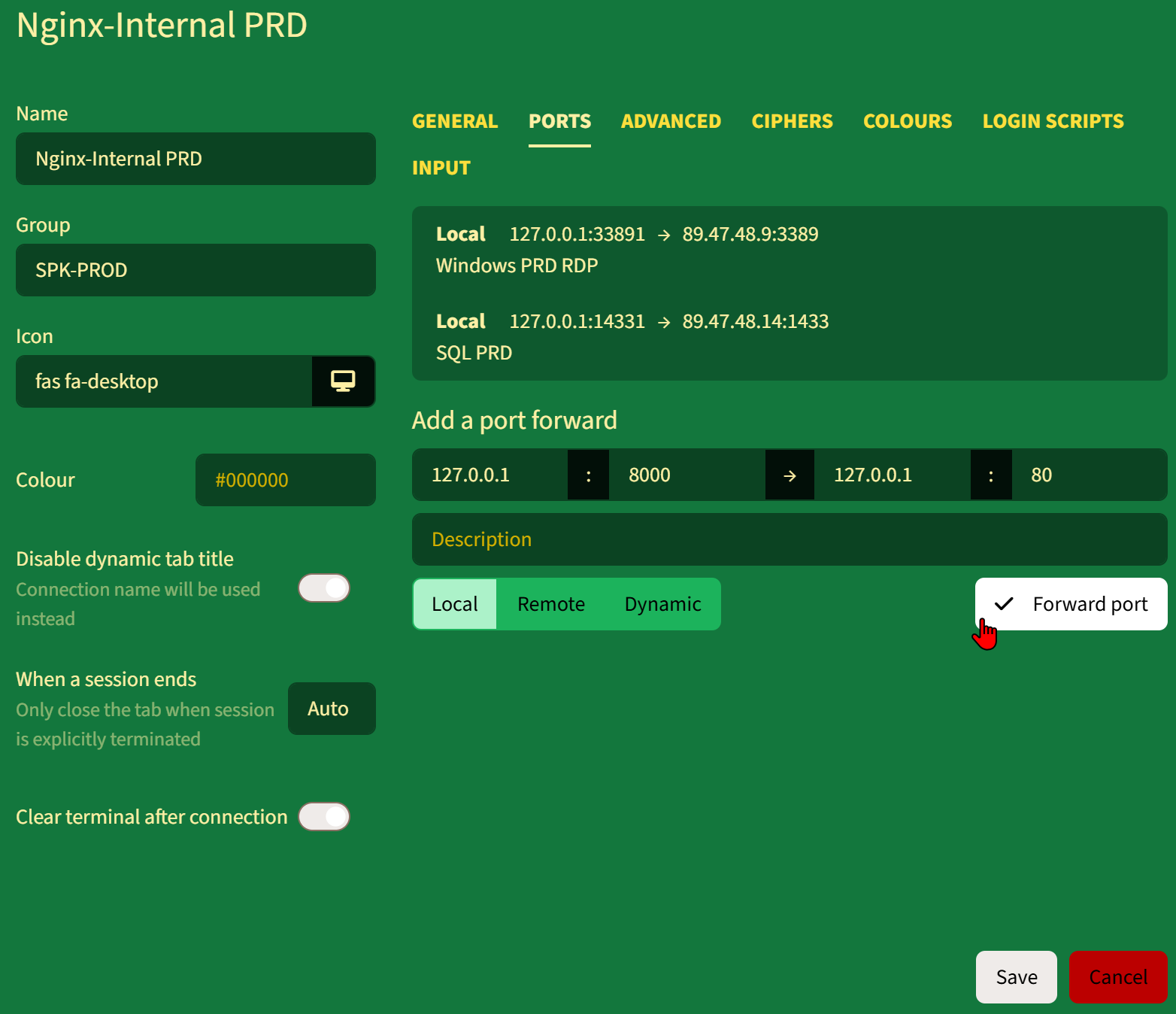Switch to the Ports tab

[x=559, y=121]
